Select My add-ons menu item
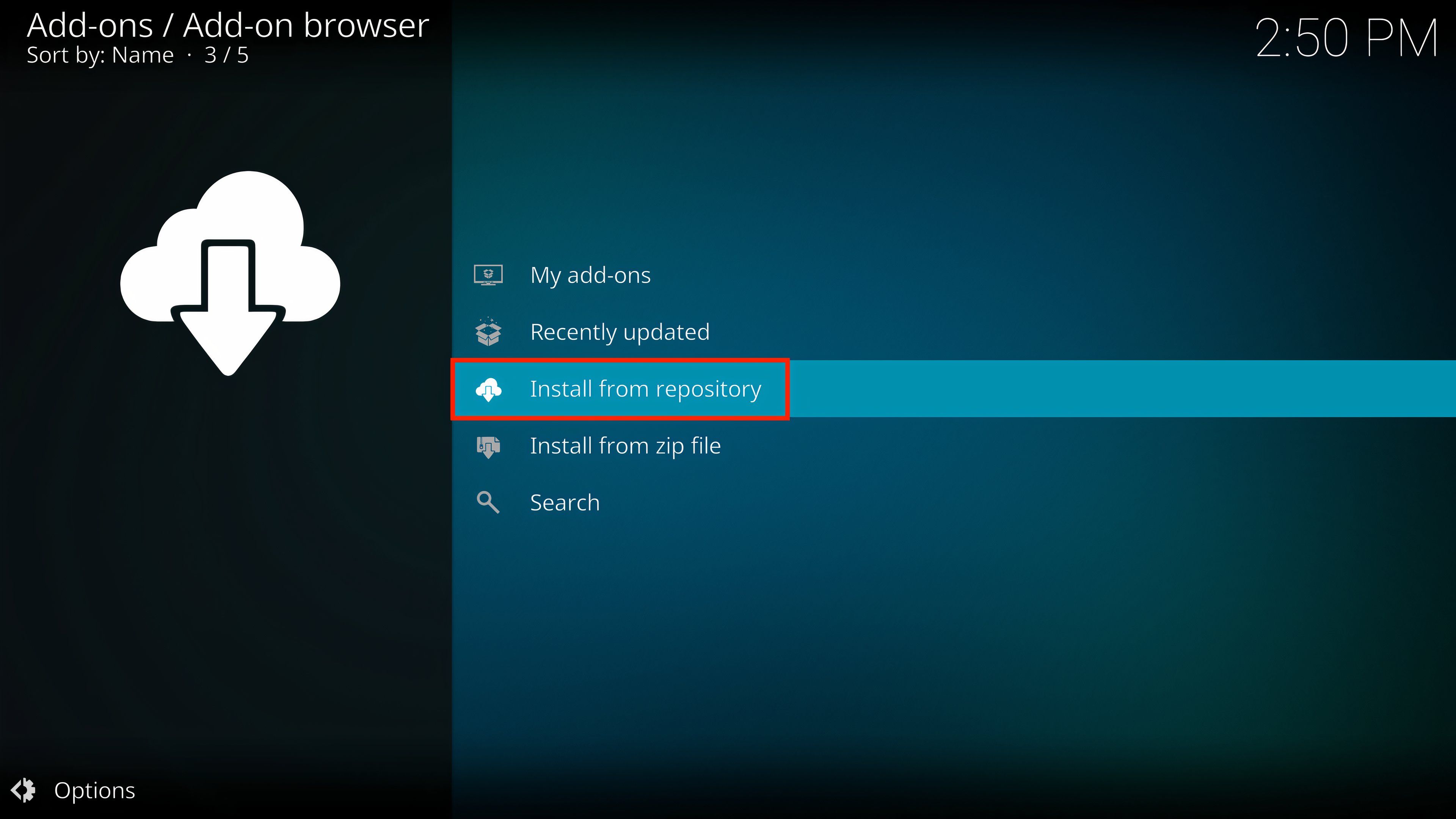The image size is (1456, 819). pos(592,274)
